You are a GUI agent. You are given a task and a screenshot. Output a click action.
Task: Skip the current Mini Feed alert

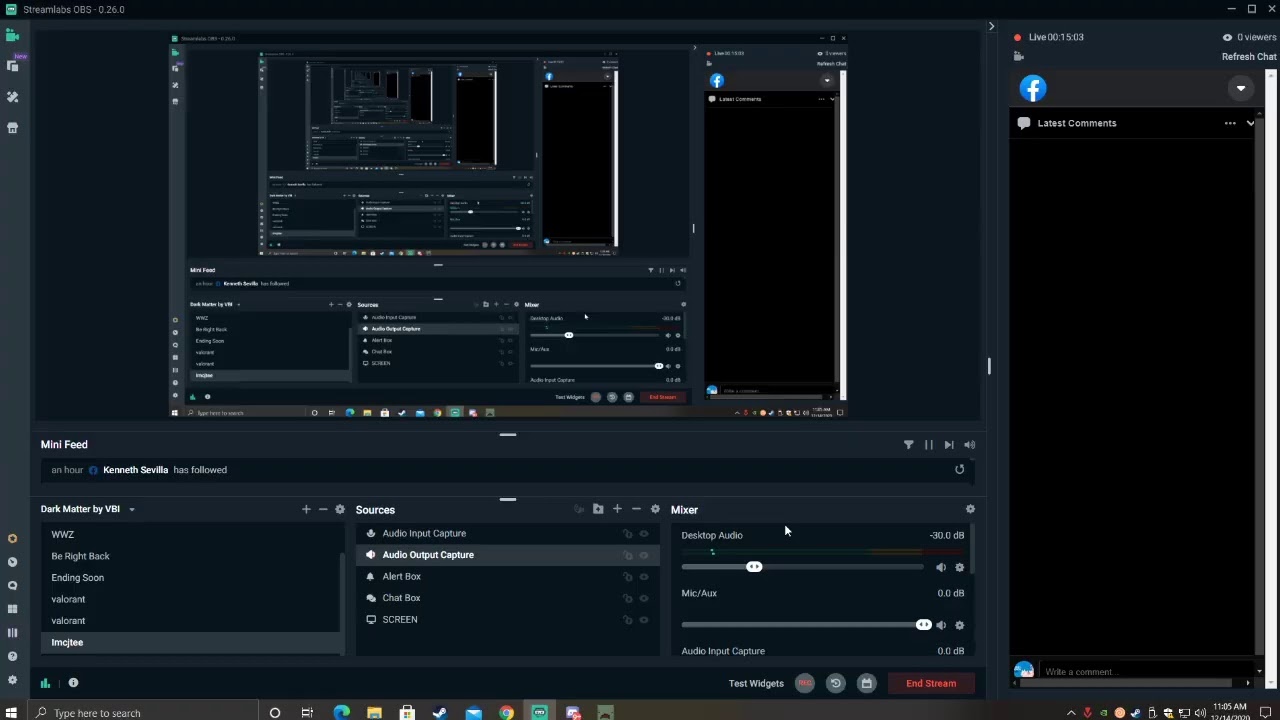pos(949,445)
